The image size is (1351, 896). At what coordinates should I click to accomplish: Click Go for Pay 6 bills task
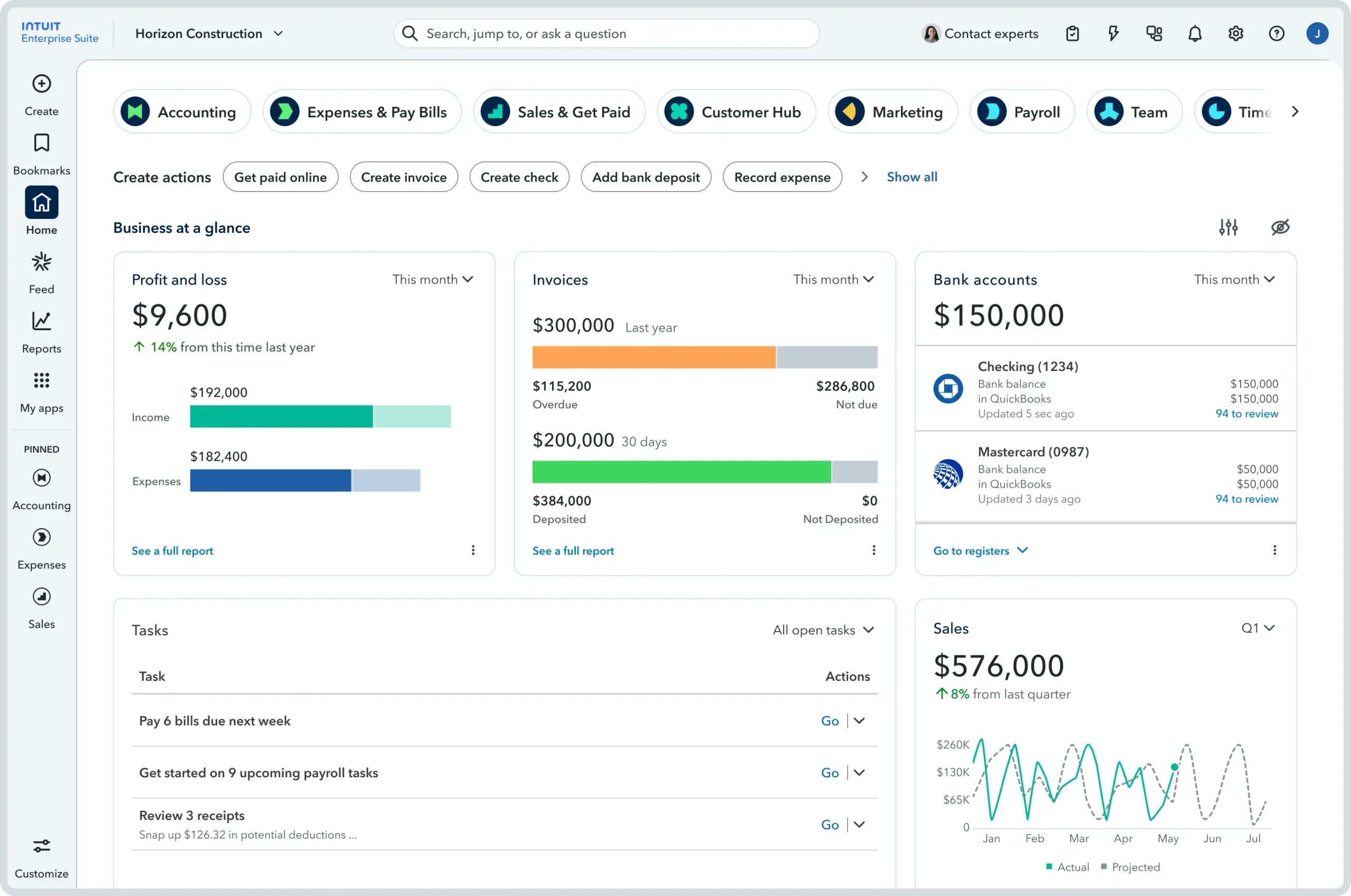(830, 721)
